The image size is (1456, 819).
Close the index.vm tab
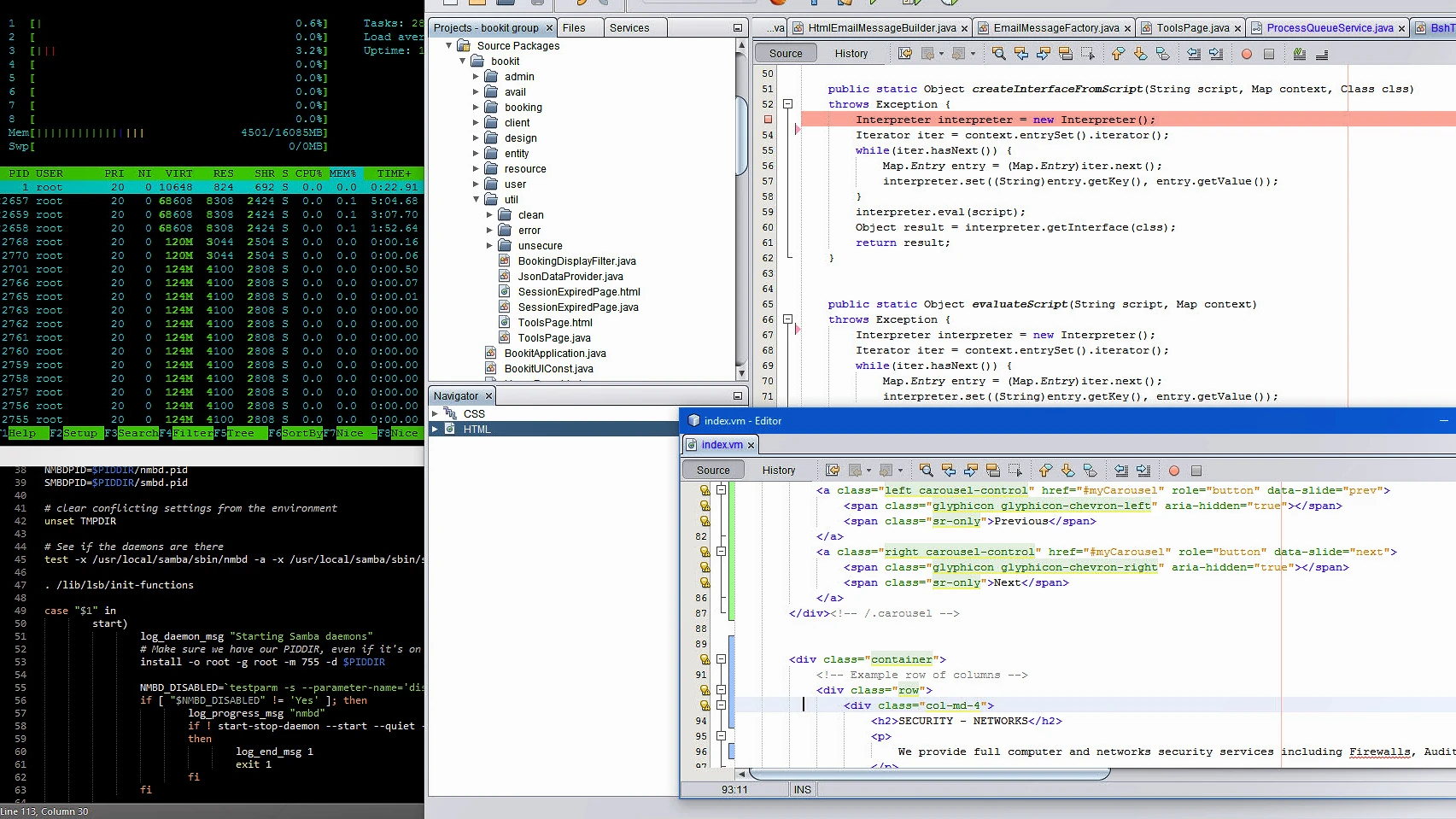751,445
